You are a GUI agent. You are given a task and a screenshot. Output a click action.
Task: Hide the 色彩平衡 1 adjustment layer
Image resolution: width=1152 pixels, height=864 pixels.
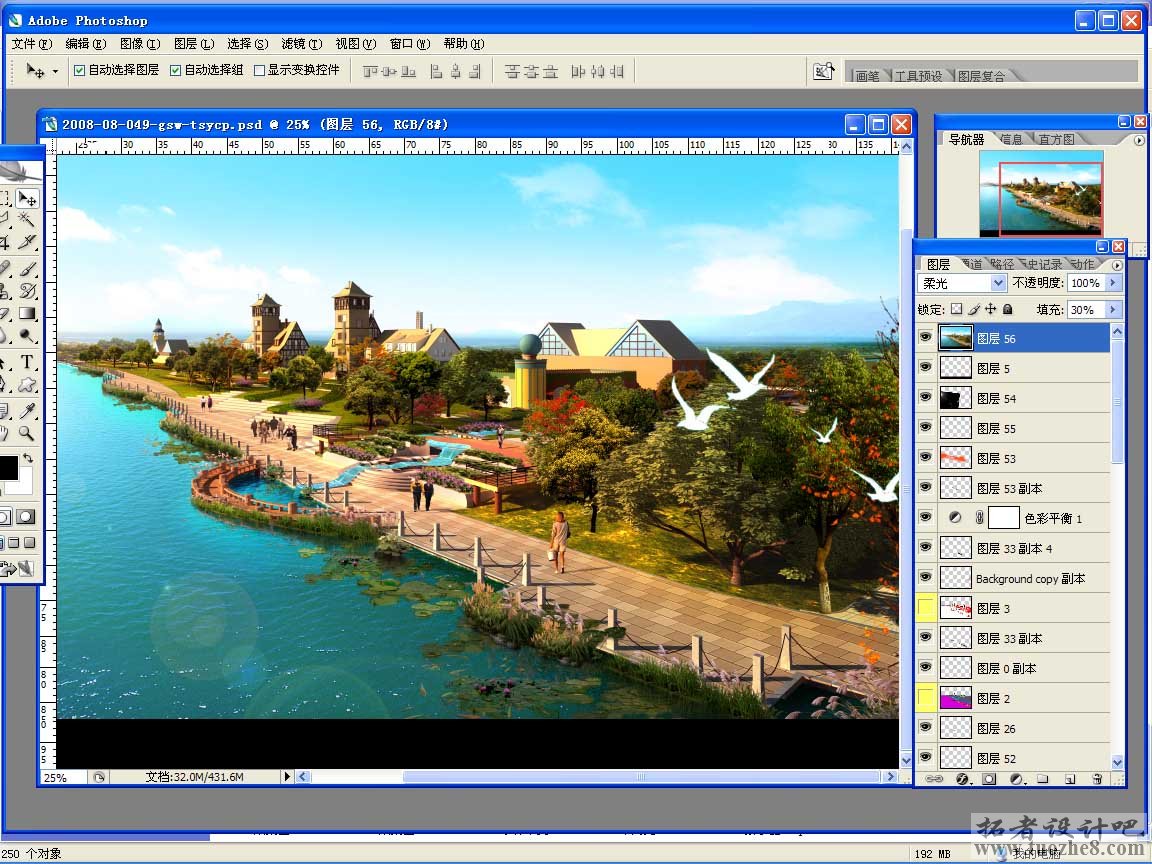925,517
